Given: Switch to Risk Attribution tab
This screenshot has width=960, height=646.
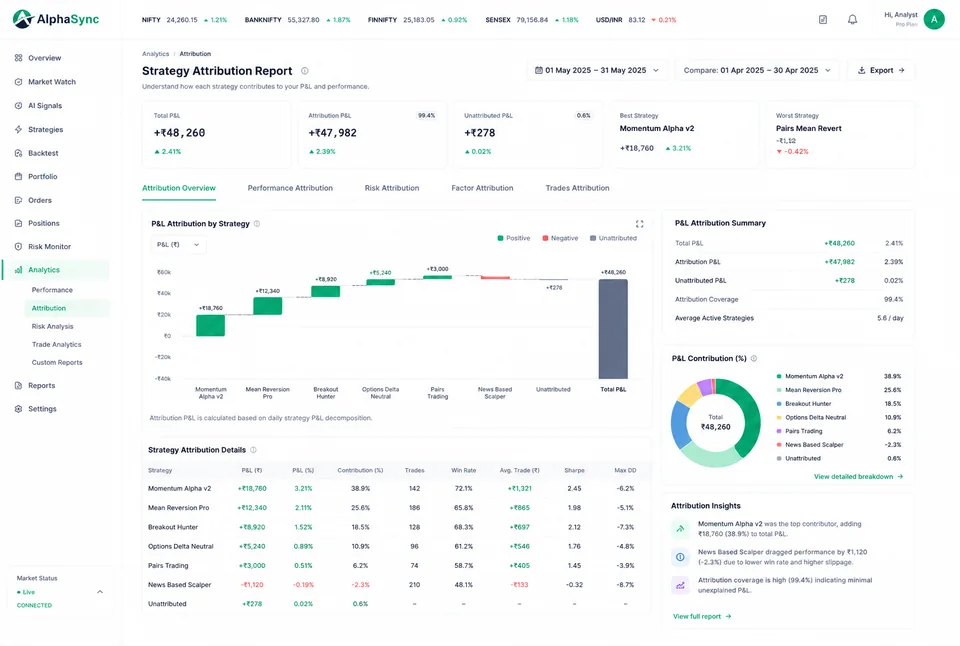Looking at the screenshot, I should tap(392, 188).
